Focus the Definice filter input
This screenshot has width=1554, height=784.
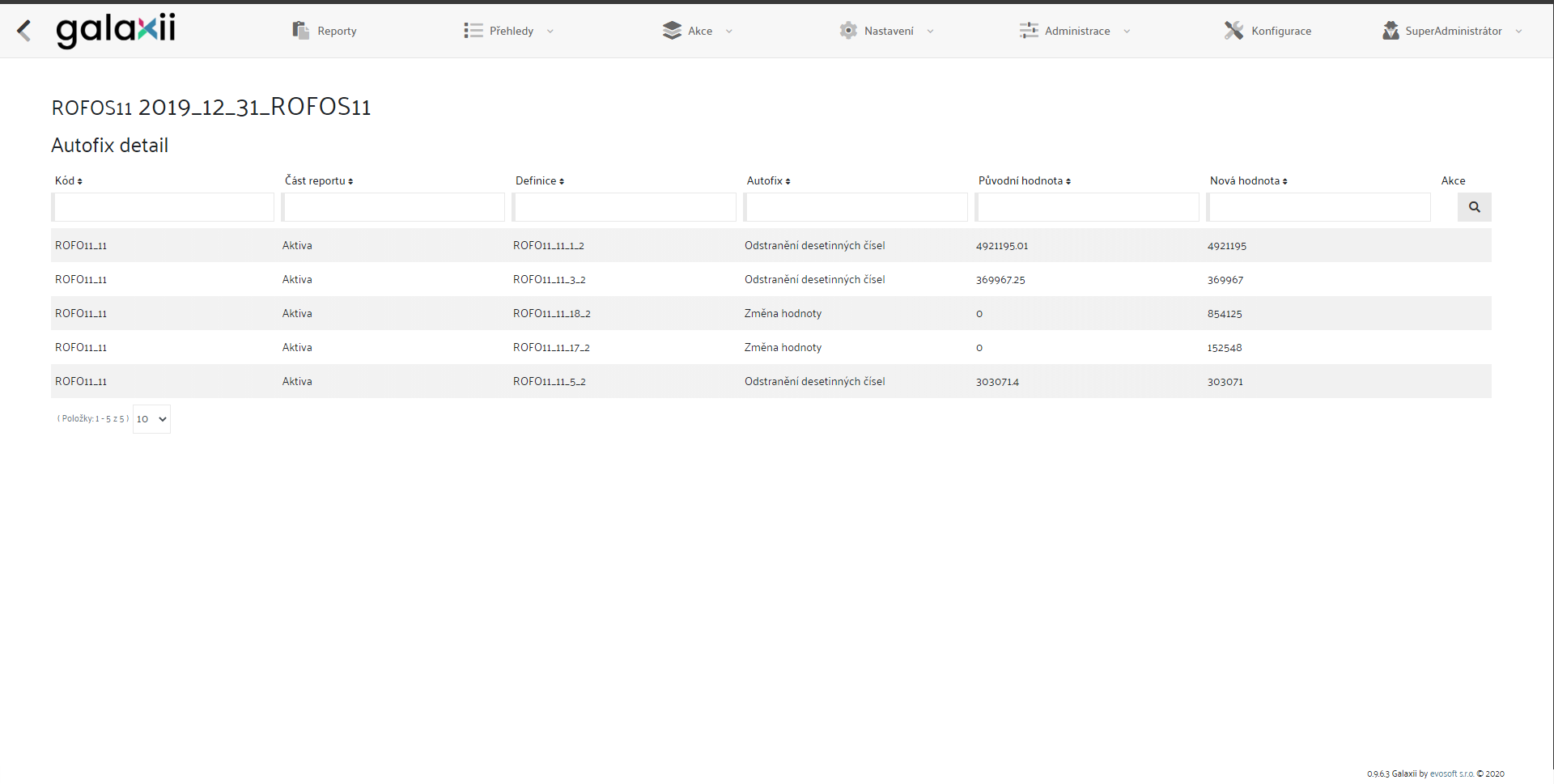pos(626,207)
